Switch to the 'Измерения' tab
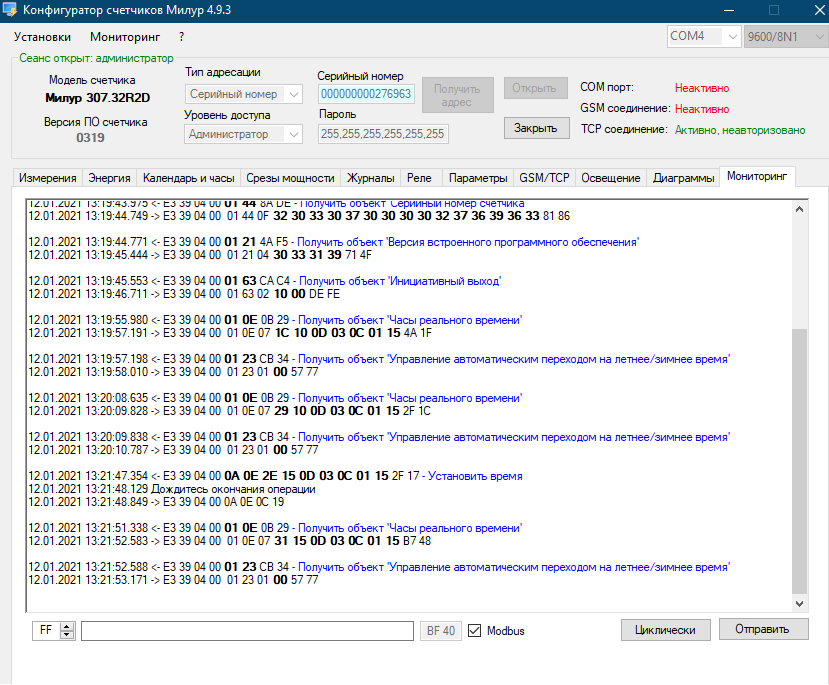This screenshot has height=685, width=829. click(48, 178)
